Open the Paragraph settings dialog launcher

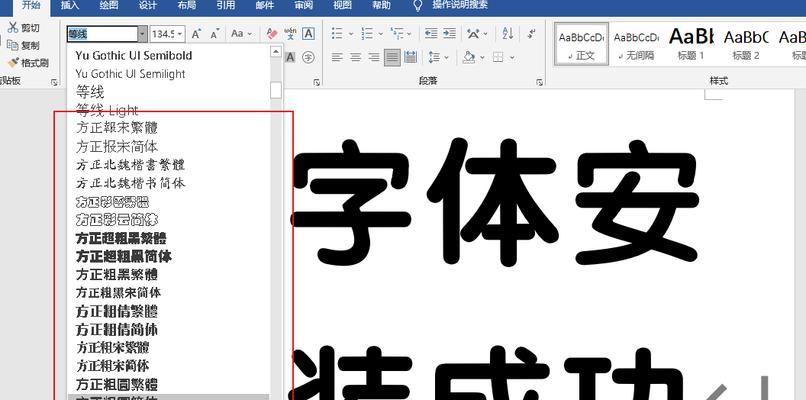539,81
